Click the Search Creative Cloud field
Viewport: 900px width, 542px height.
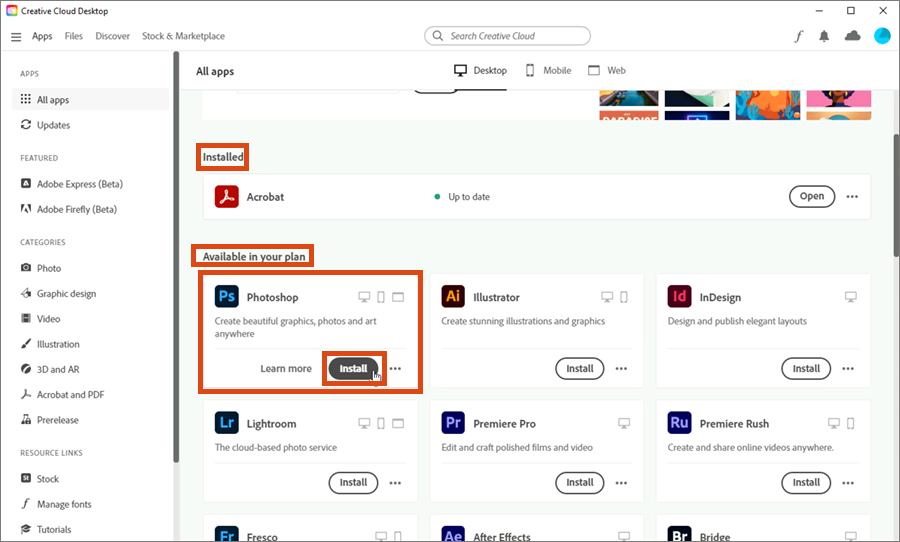click(x=508, y=36)
